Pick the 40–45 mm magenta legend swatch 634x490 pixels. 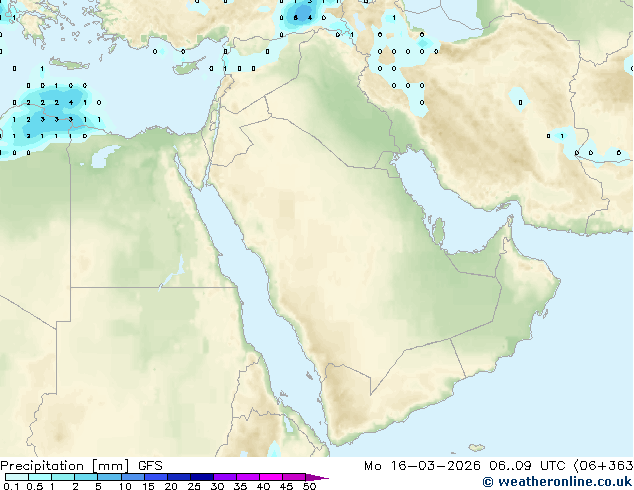pos(271,477)
